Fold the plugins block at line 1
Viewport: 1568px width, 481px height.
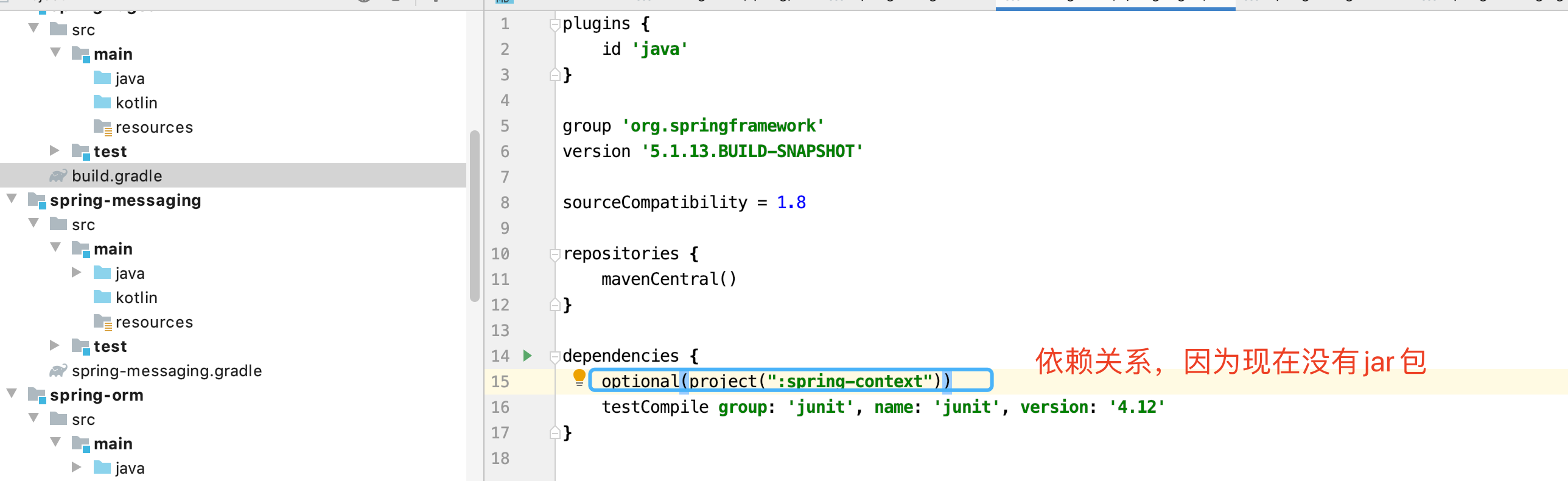555,24
